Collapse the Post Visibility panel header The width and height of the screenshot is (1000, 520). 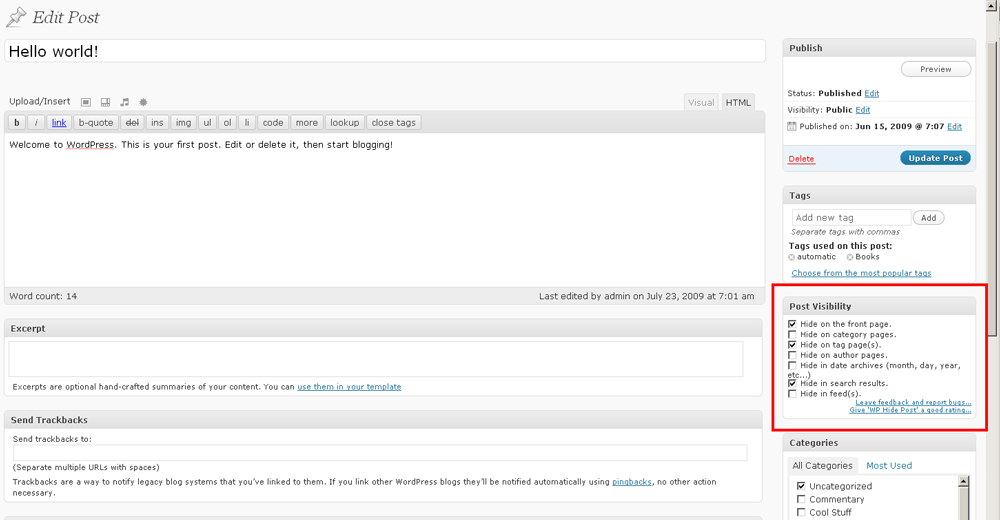click(878, 306)
